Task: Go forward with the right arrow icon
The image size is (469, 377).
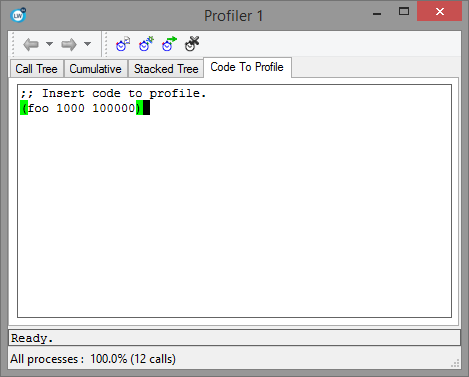Action: click(x=69, y=44)
